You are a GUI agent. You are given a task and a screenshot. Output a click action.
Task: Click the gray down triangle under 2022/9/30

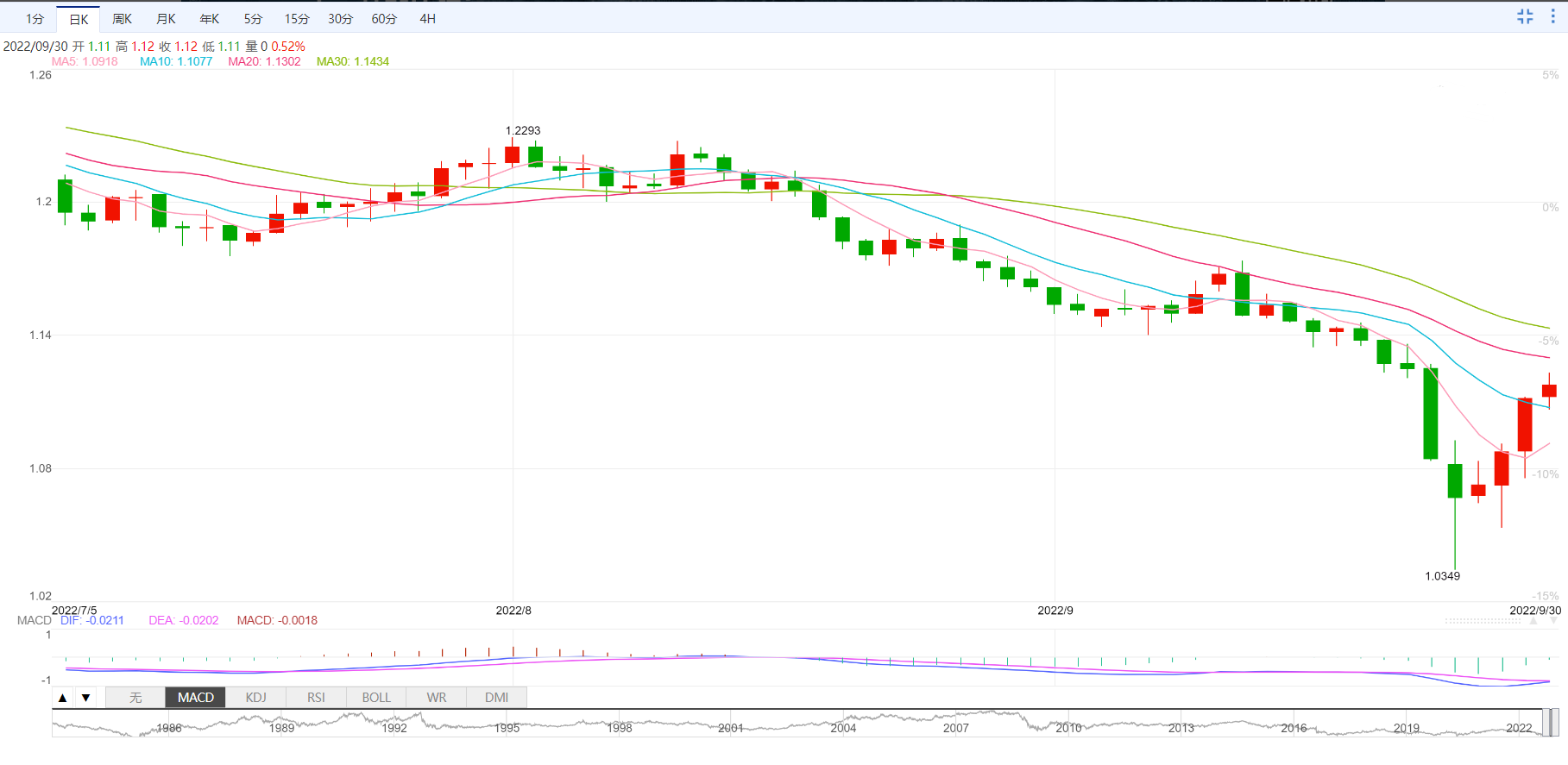(x=1553, y=621)
